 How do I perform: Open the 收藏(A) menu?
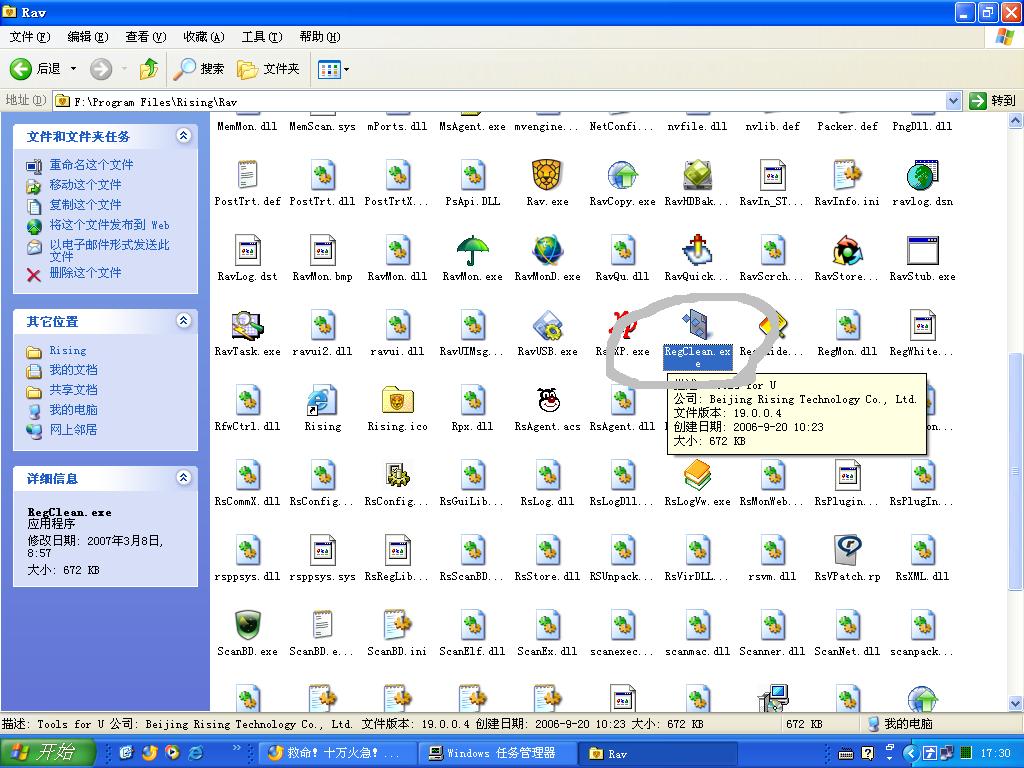coord(204,37)
